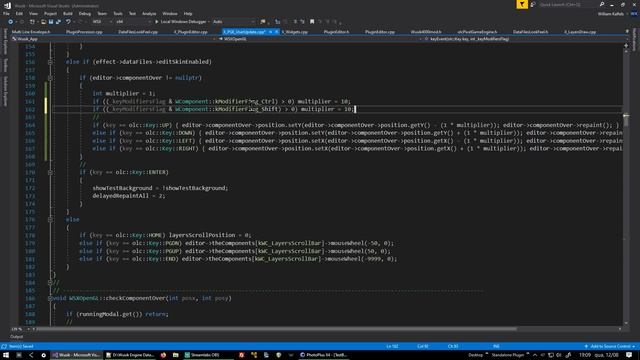
Task: Open the document tabs overflow dropdown
Action: pyautogui.click(x=627, y=31)
